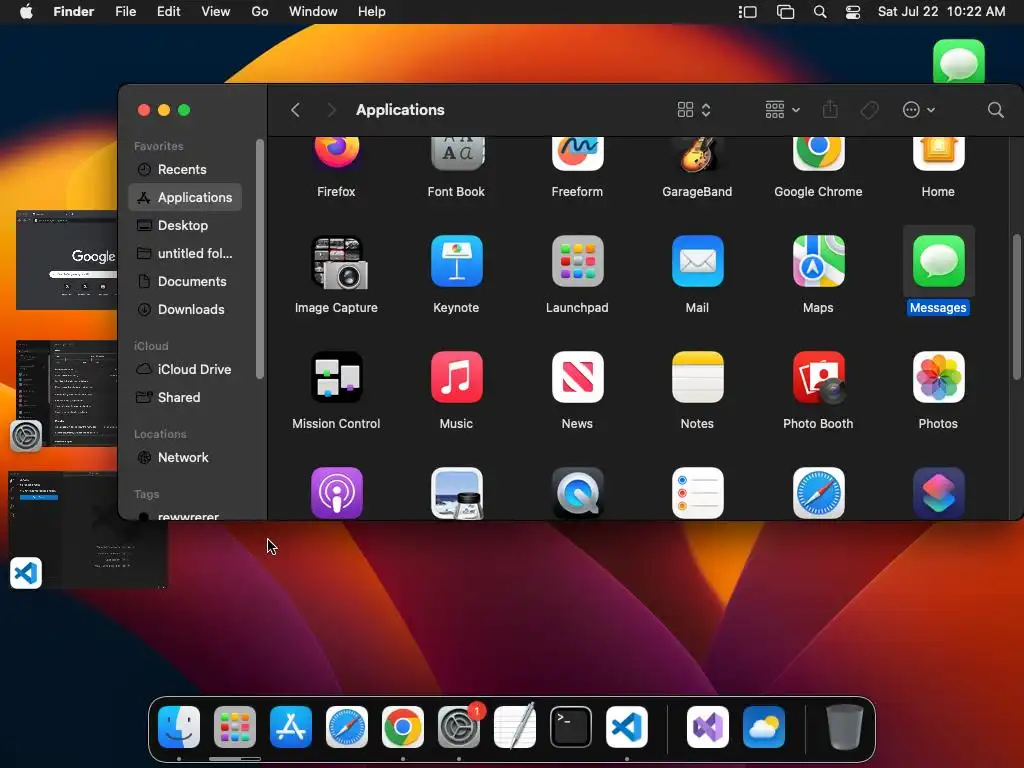
Task: Open the Firefox app icon
Action: 336,153
